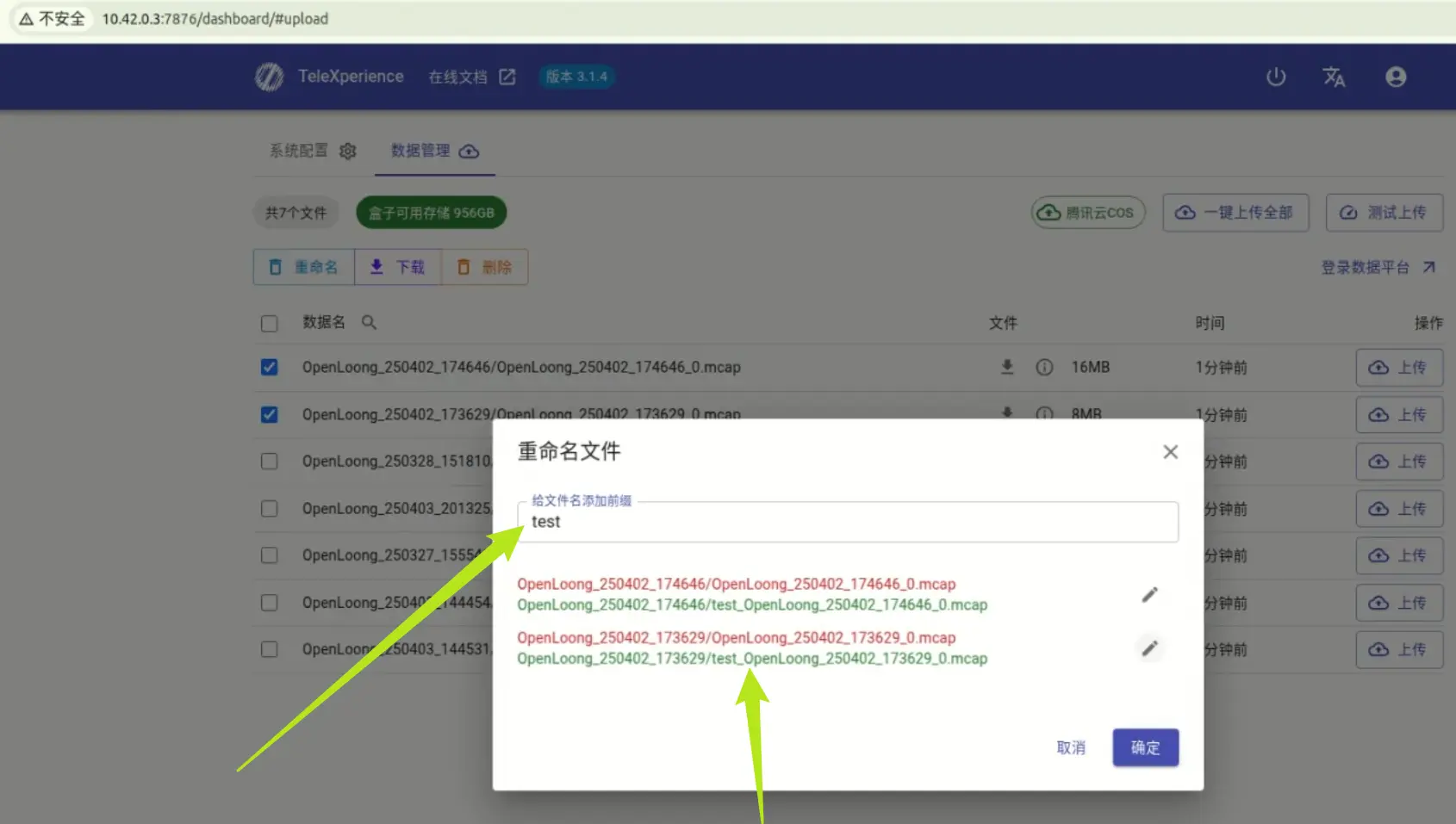Click the 盒子可用存储 956GB chip
1456x824 pixels.
click(x=431, y=213)
